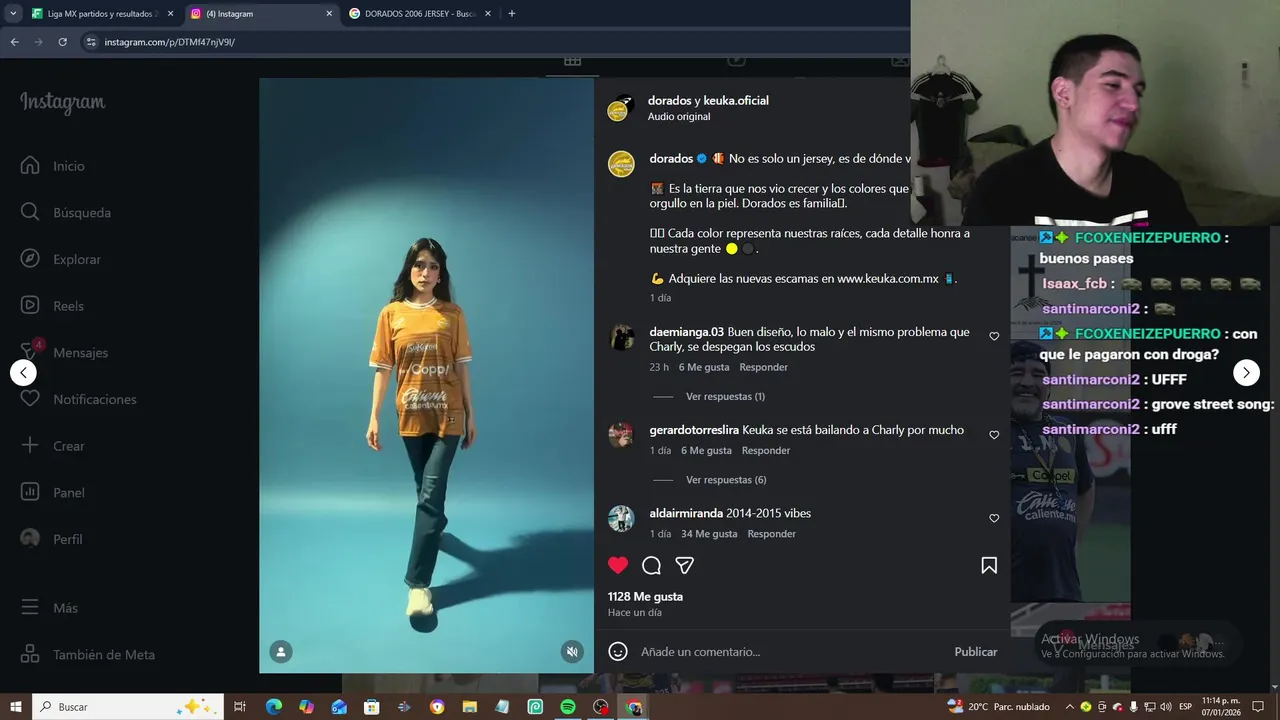Unlike the post with the red heart

click(618, 565)
